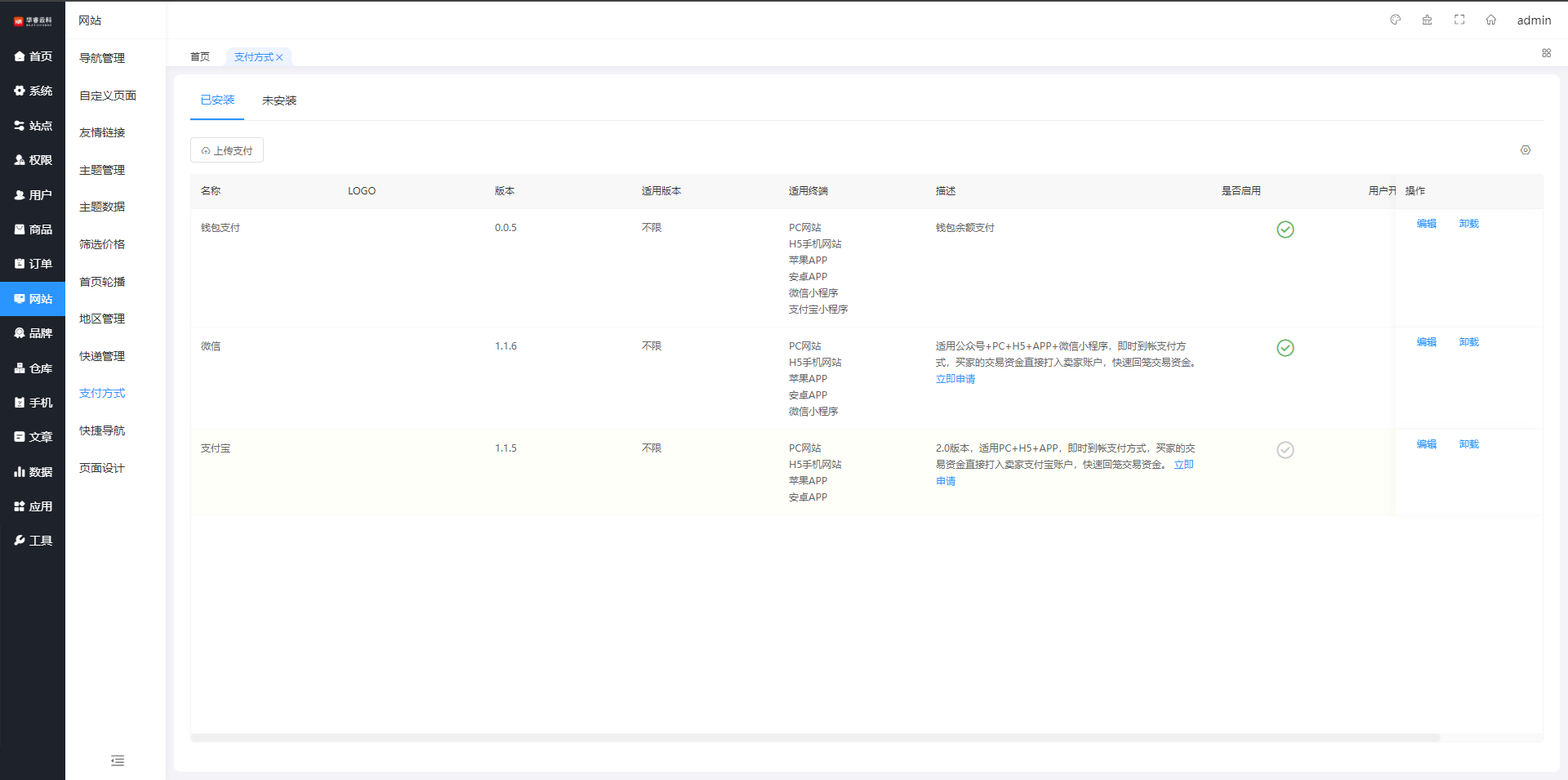Screen dimensions: 1568x780
Task: Enable the 支付宝 payment method
Action: 1285,450
